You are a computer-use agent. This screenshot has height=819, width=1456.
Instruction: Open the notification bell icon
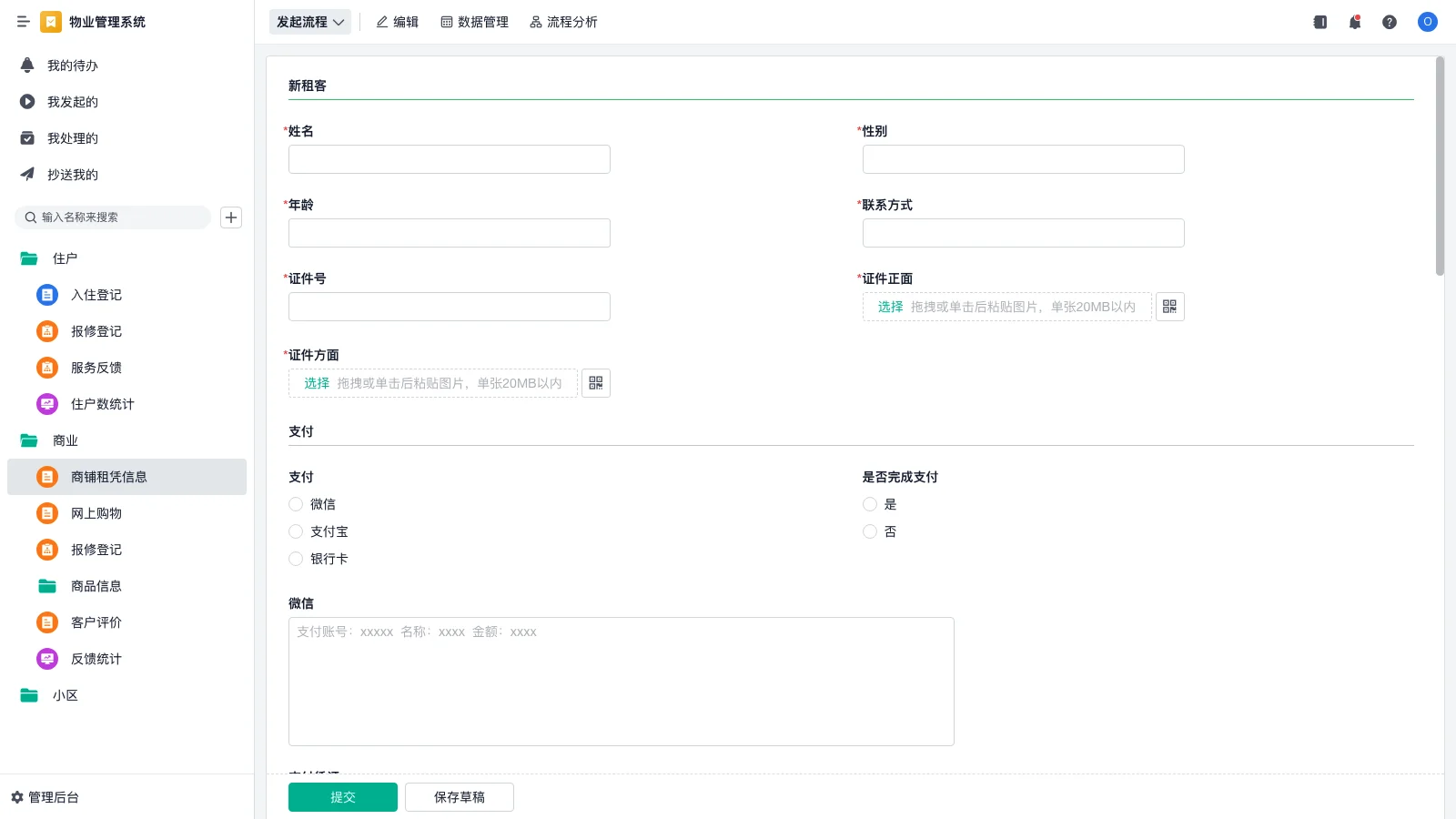[x=1354, y=22]
